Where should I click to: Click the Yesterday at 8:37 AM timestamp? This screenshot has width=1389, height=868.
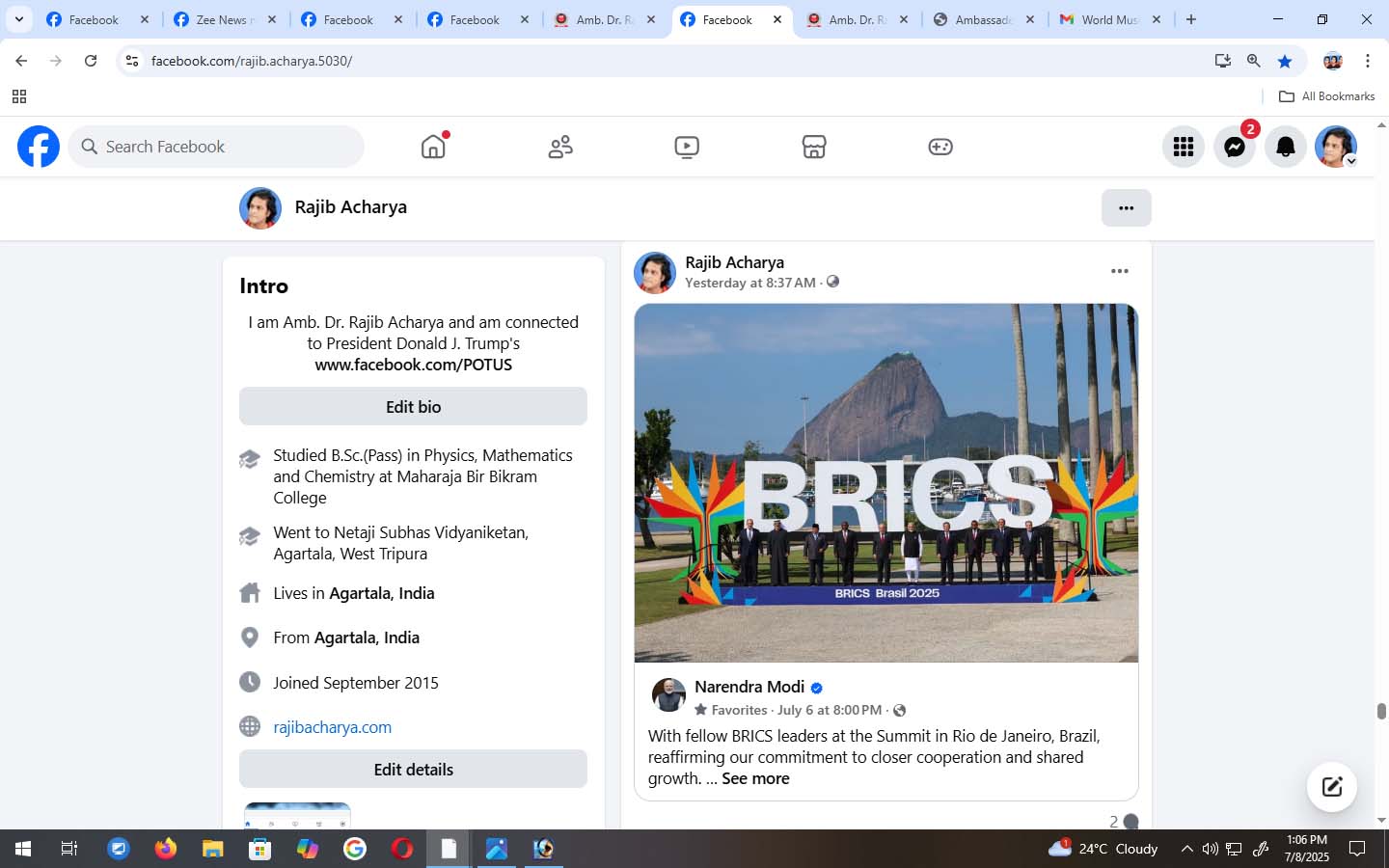pyautogui.click(x=749, y=283)
